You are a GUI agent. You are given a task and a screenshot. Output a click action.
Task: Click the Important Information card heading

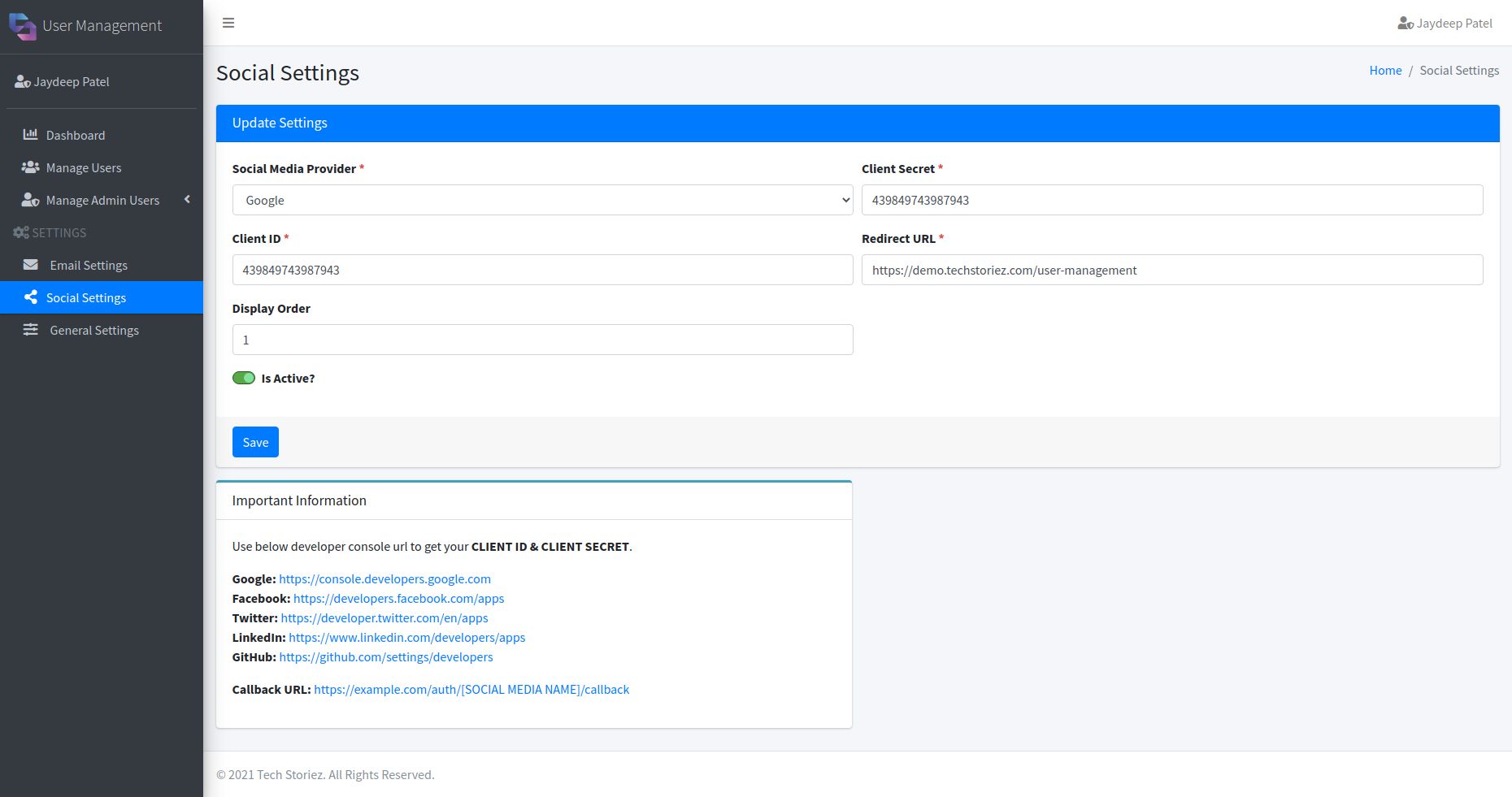299,500
